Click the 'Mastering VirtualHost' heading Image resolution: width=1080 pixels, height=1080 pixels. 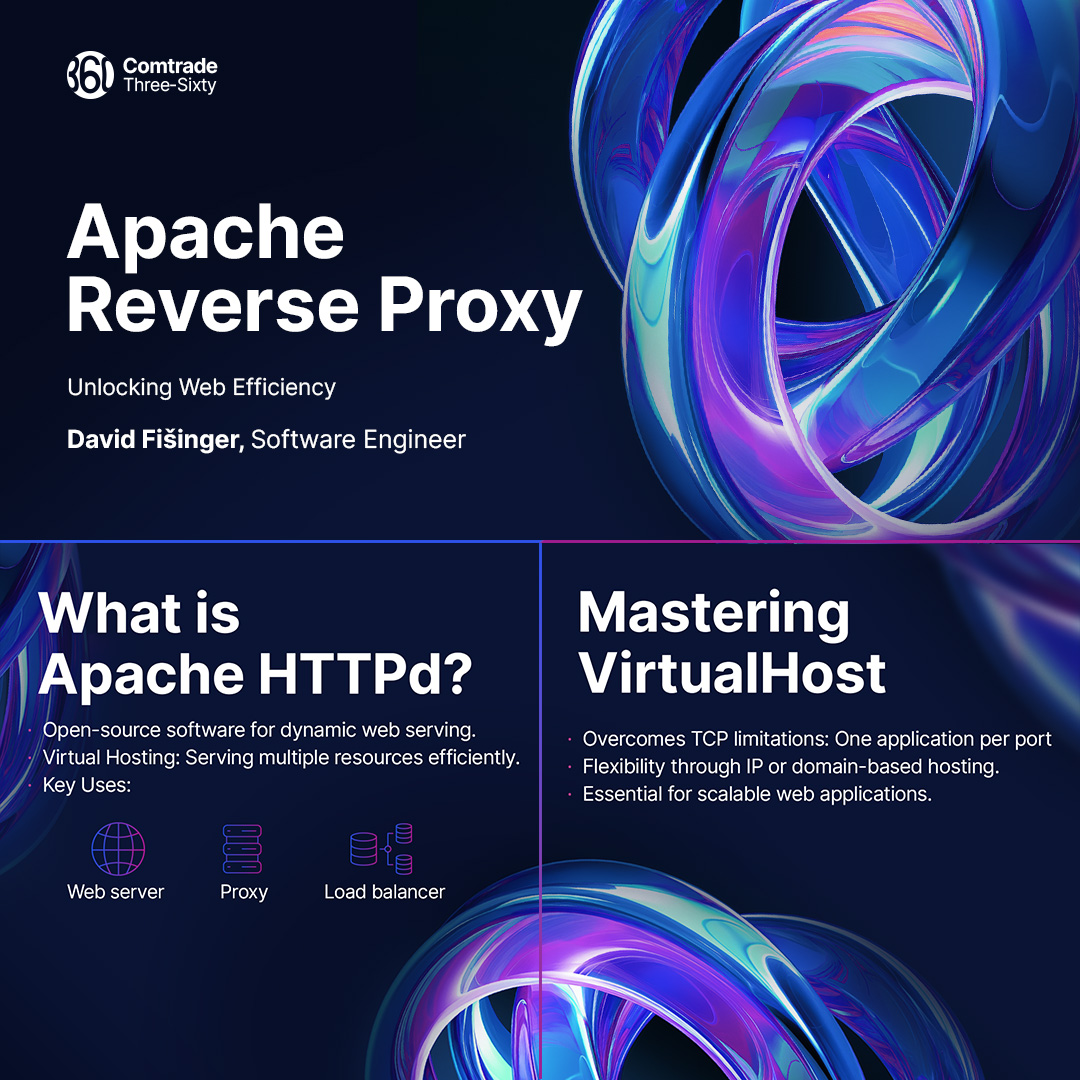point(731,643)
